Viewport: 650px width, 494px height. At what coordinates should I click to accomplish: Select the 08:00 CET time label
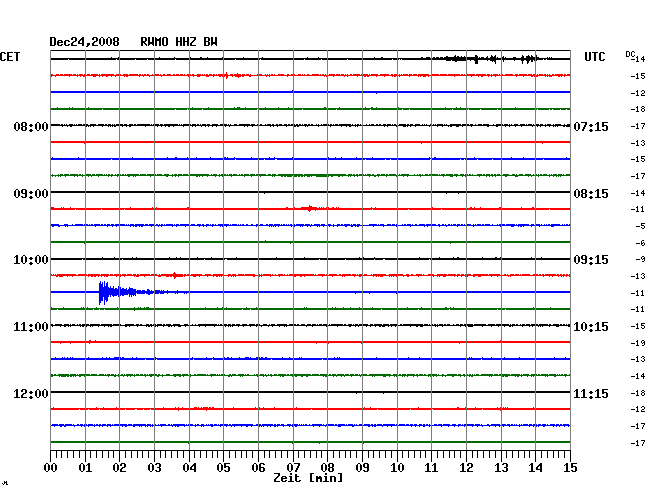[x=31, y=126]
